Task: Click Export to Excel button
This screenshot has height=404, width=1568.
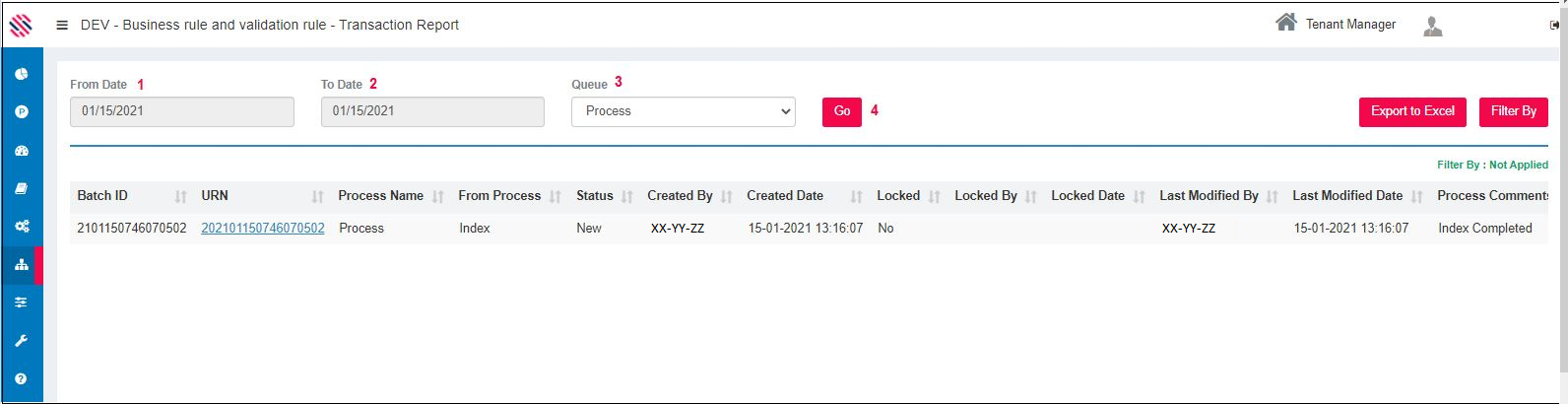Action: pyautogui.click(x=1411, y=111)
